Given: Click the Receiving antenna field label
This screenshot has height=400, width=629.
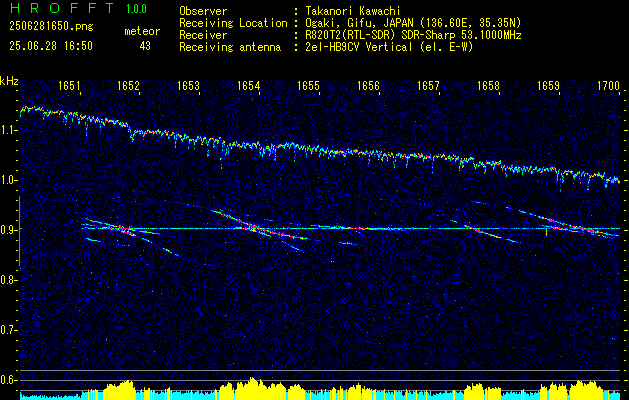Looking at the screenshot, I should pyautogui.click(x=230, y=47).
